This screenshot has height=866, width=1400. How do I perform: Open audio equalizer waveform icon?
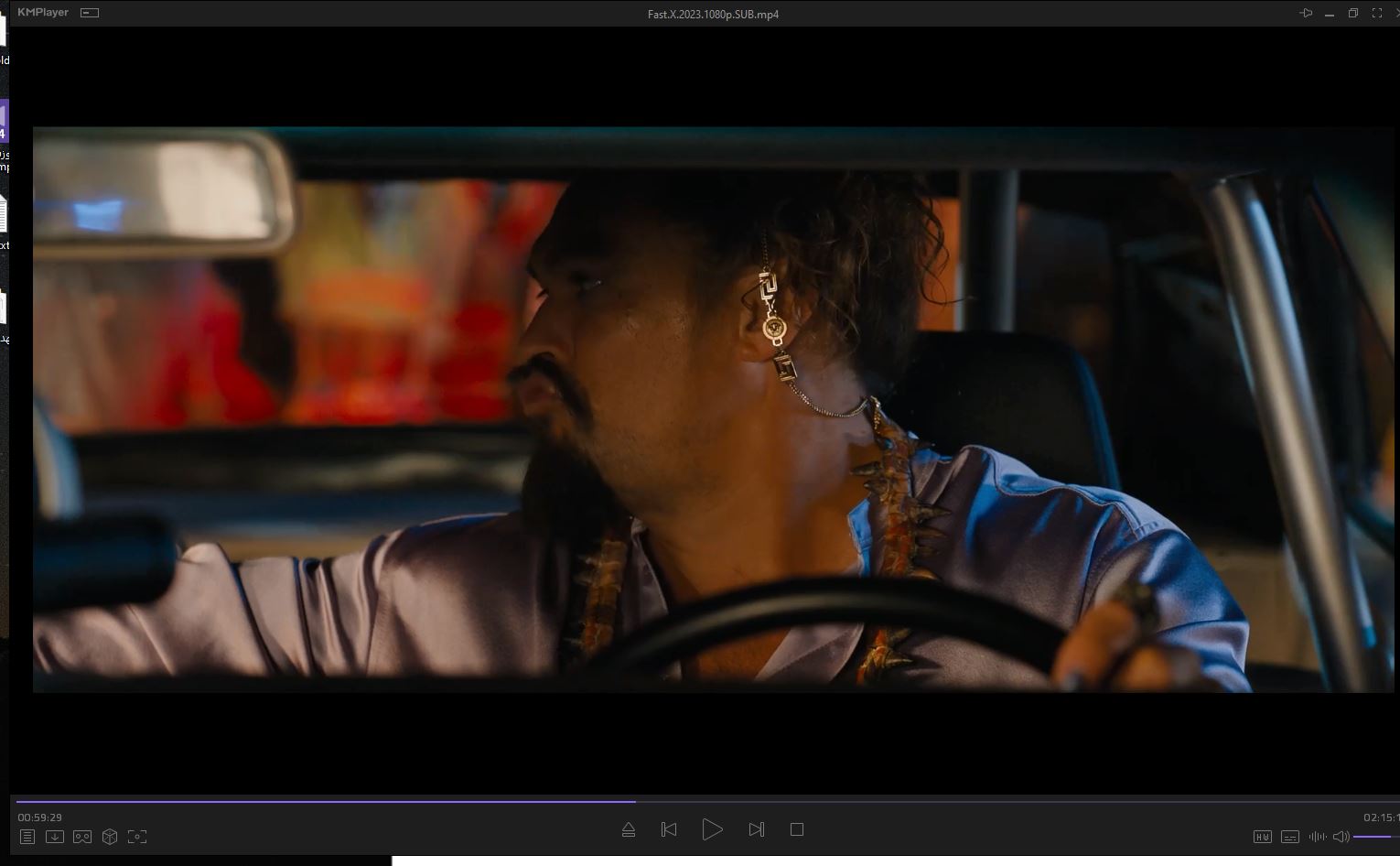coord(1318,837)
